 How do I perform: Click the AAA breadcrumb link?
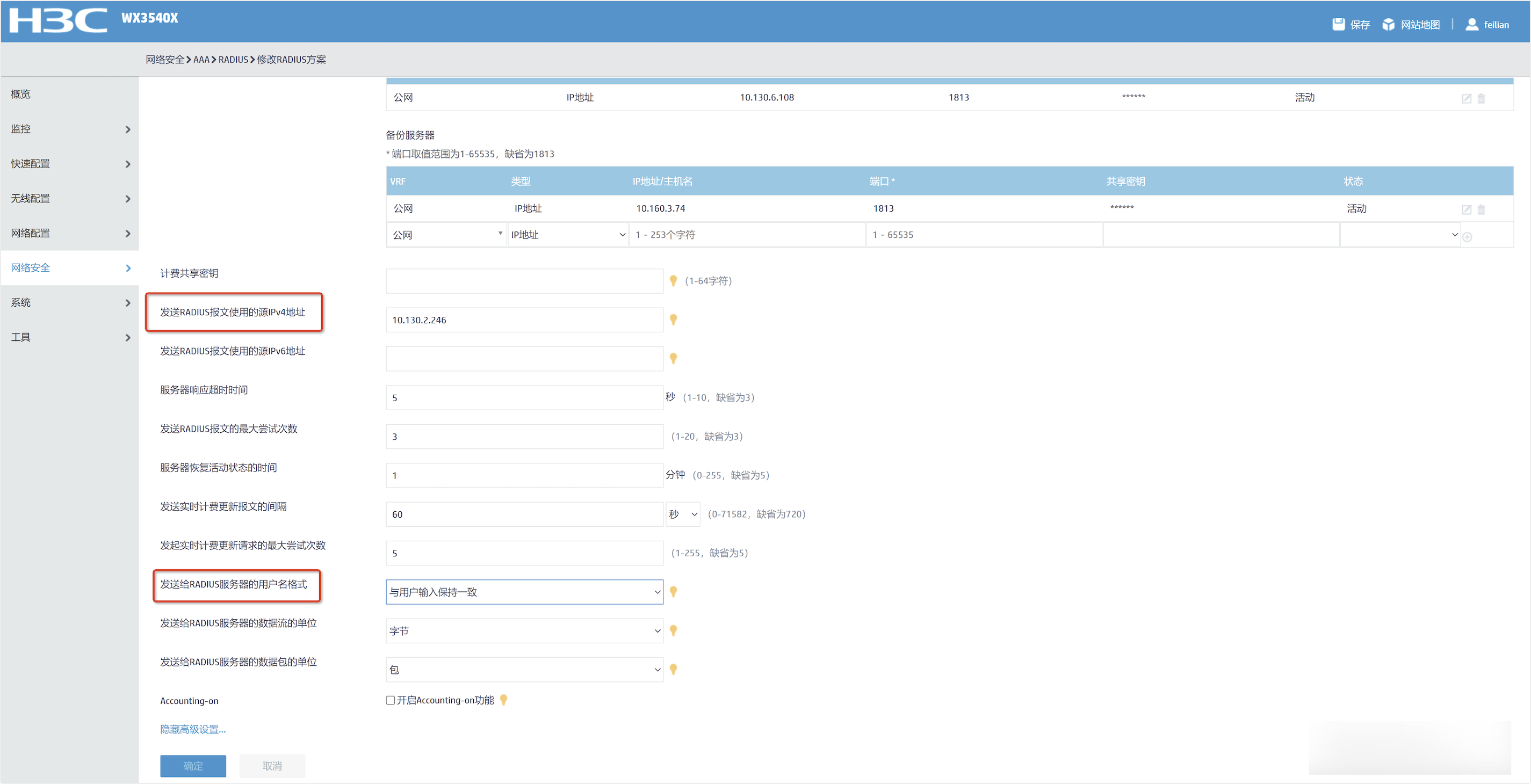tap(201, 60)
